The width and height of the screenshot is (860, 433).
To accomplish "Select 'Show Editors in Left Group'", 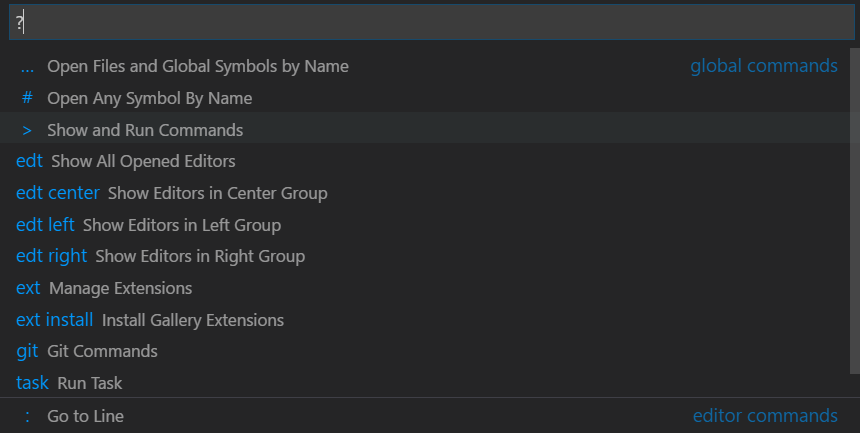I will pos(181,225).
